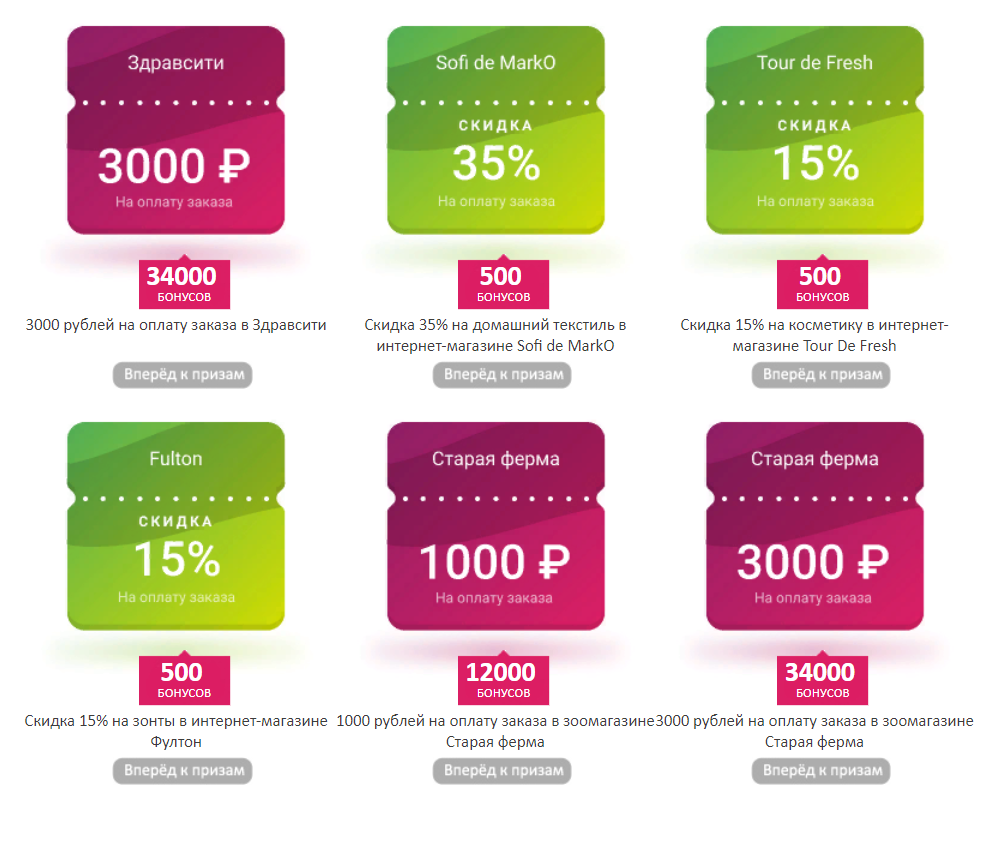
Task: Open the Sofi de MarkO 35% discount coupon
Action: [496, 130]
